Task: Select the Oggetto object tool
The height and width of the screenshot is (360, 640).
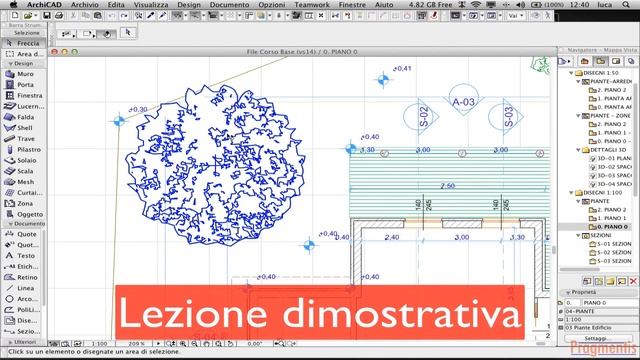Action: [x=24, y=214]
